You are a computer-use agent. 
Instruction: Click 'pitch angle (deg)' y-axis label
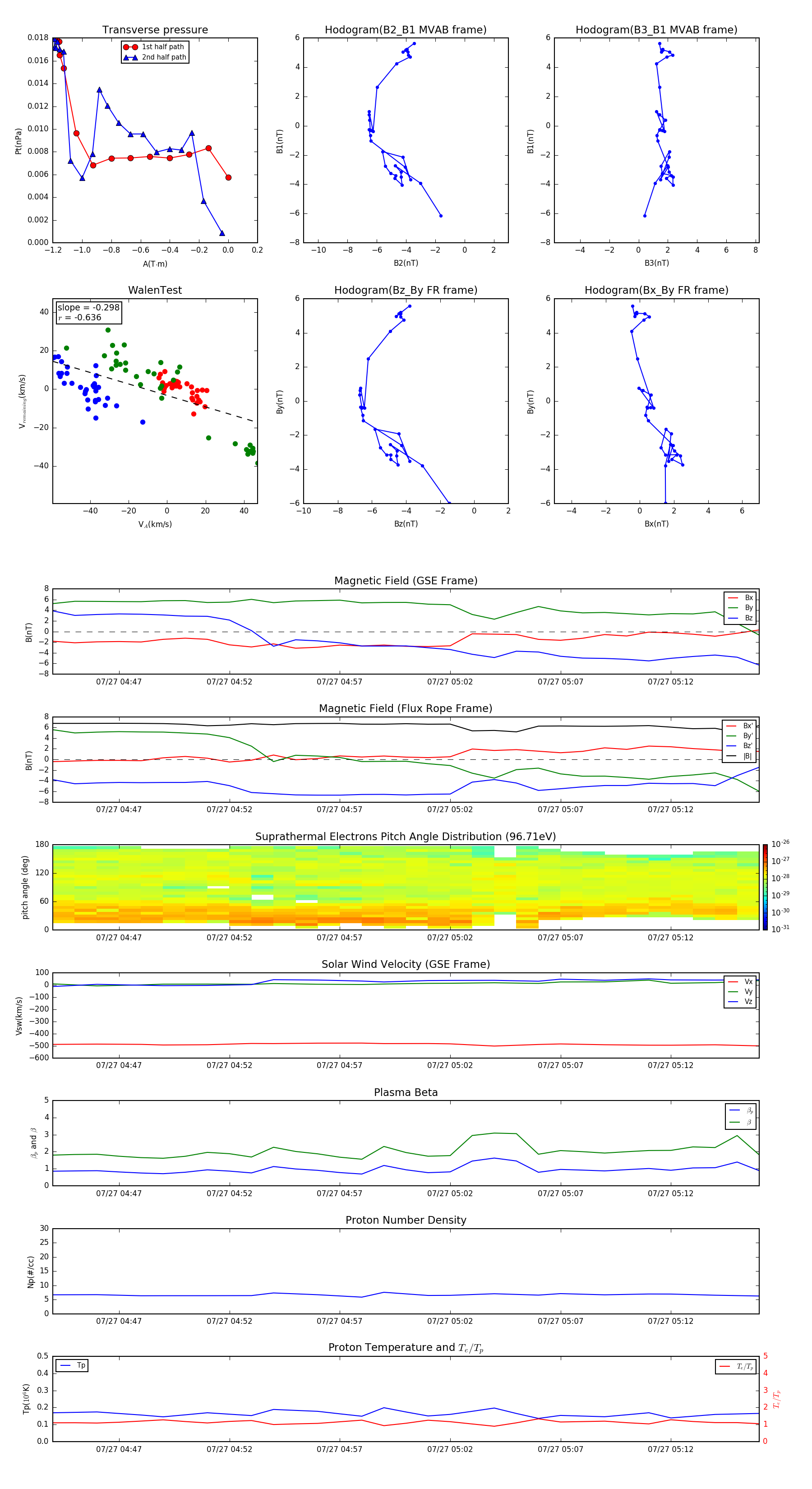25,887
